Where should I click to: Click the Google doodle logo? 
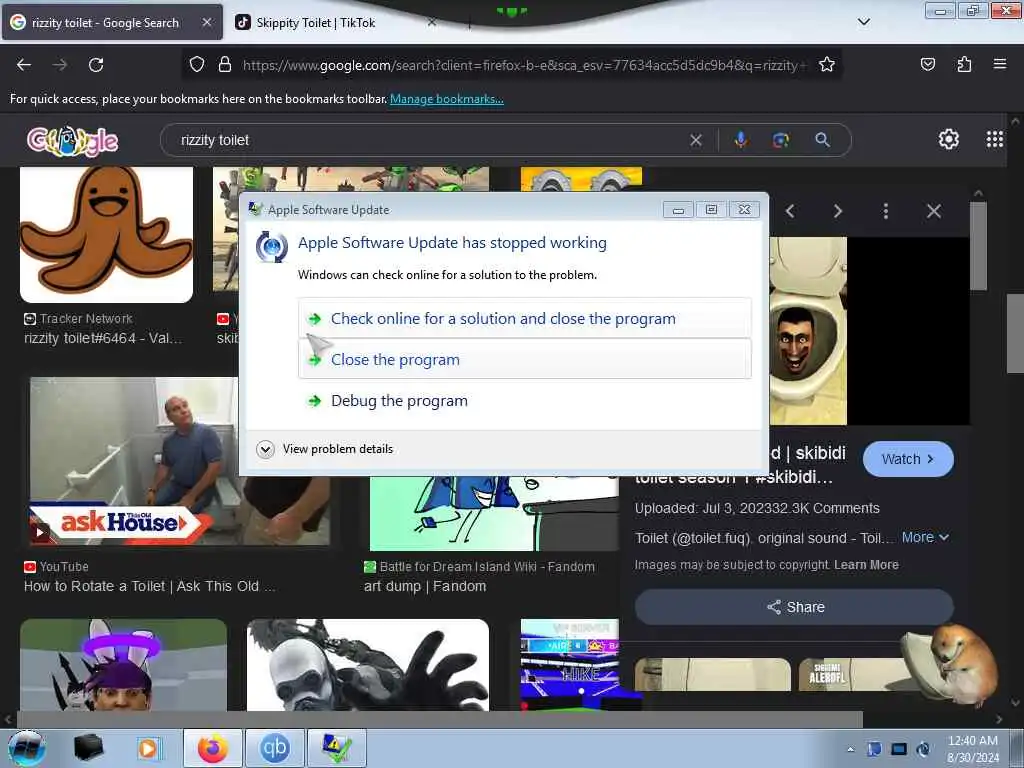point(72,140)
